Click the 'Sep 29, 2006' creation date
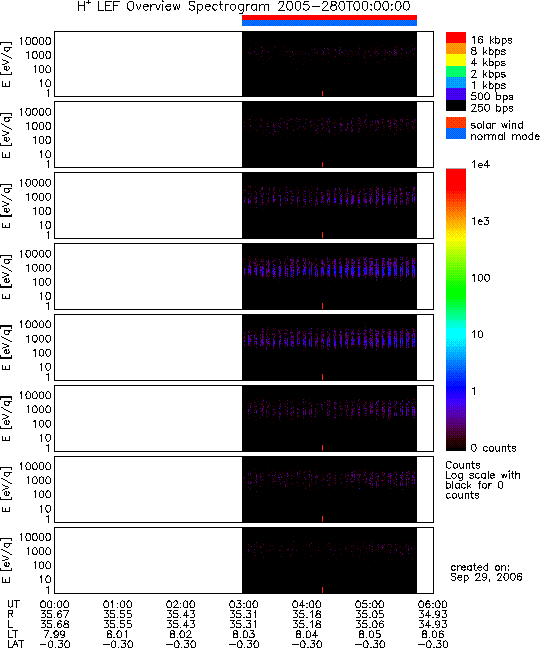Screen dimensions: 540x648 pos(486,577)
